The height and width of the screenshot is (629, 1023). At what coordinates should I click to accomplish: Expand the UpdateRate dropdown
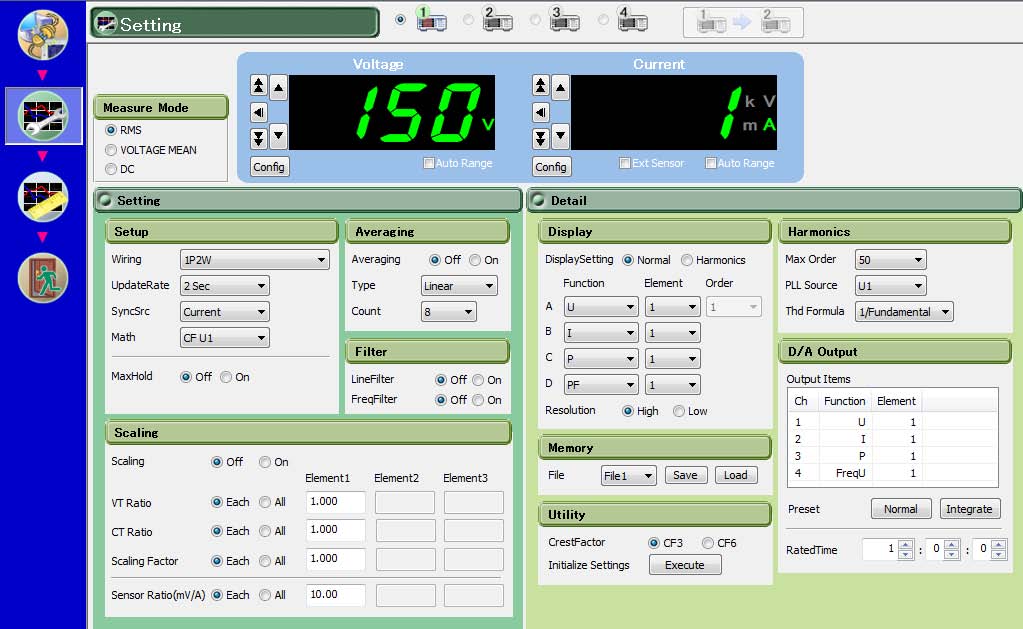(x=224, y=286)
